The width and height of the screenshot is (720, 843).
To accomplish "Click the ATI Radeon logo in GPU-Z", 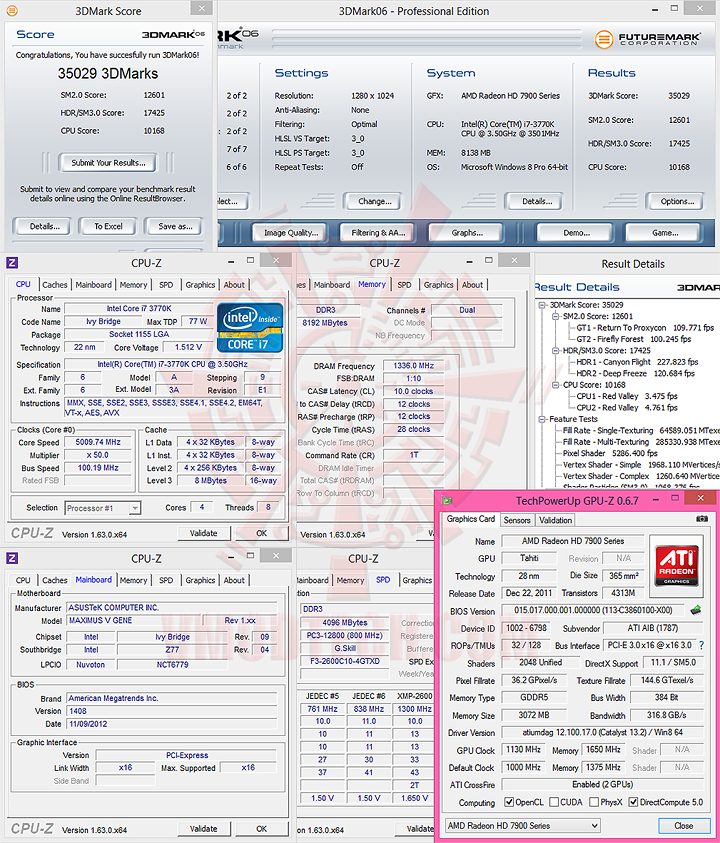I will coord(676,565).
